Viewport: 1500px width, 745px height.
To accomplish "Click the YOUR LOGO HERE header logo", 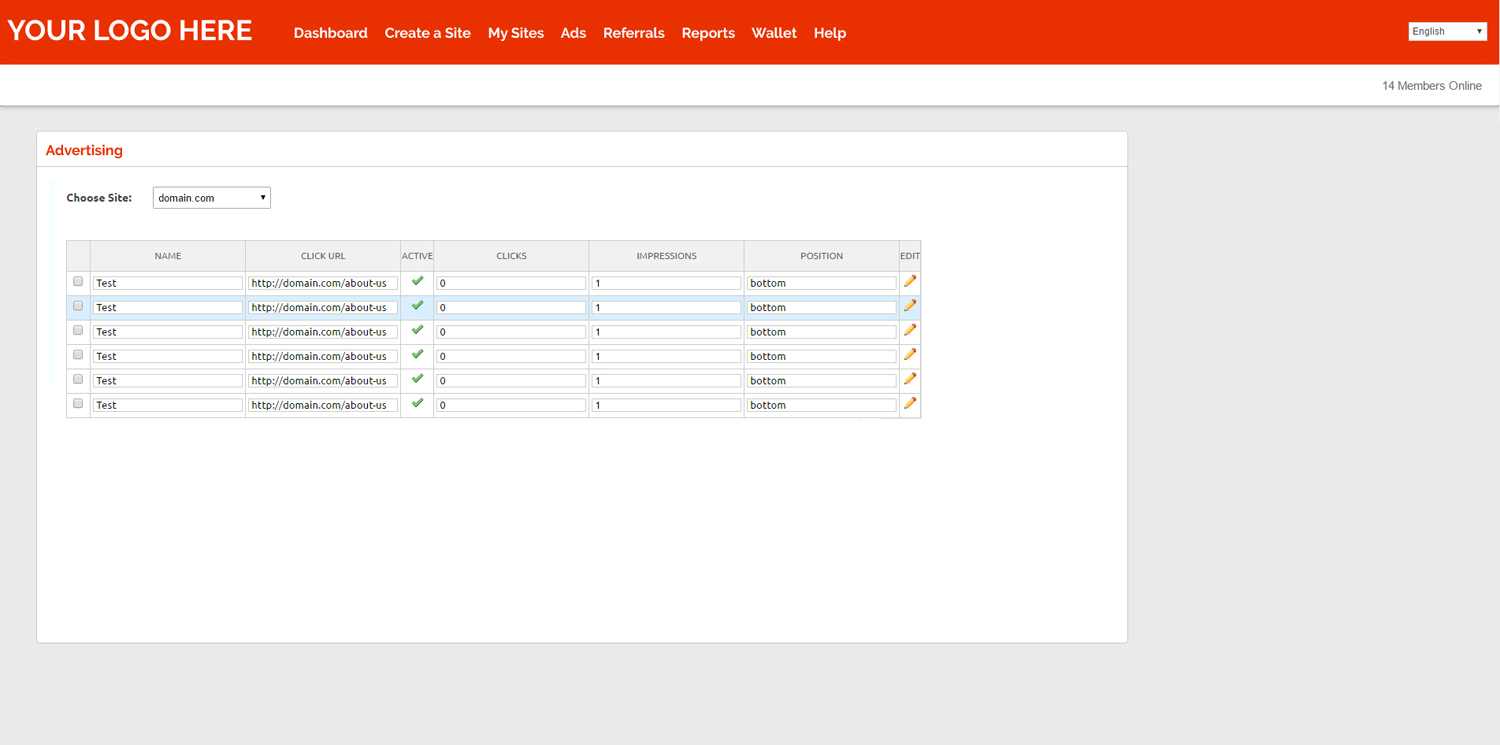I will (130, 31).
